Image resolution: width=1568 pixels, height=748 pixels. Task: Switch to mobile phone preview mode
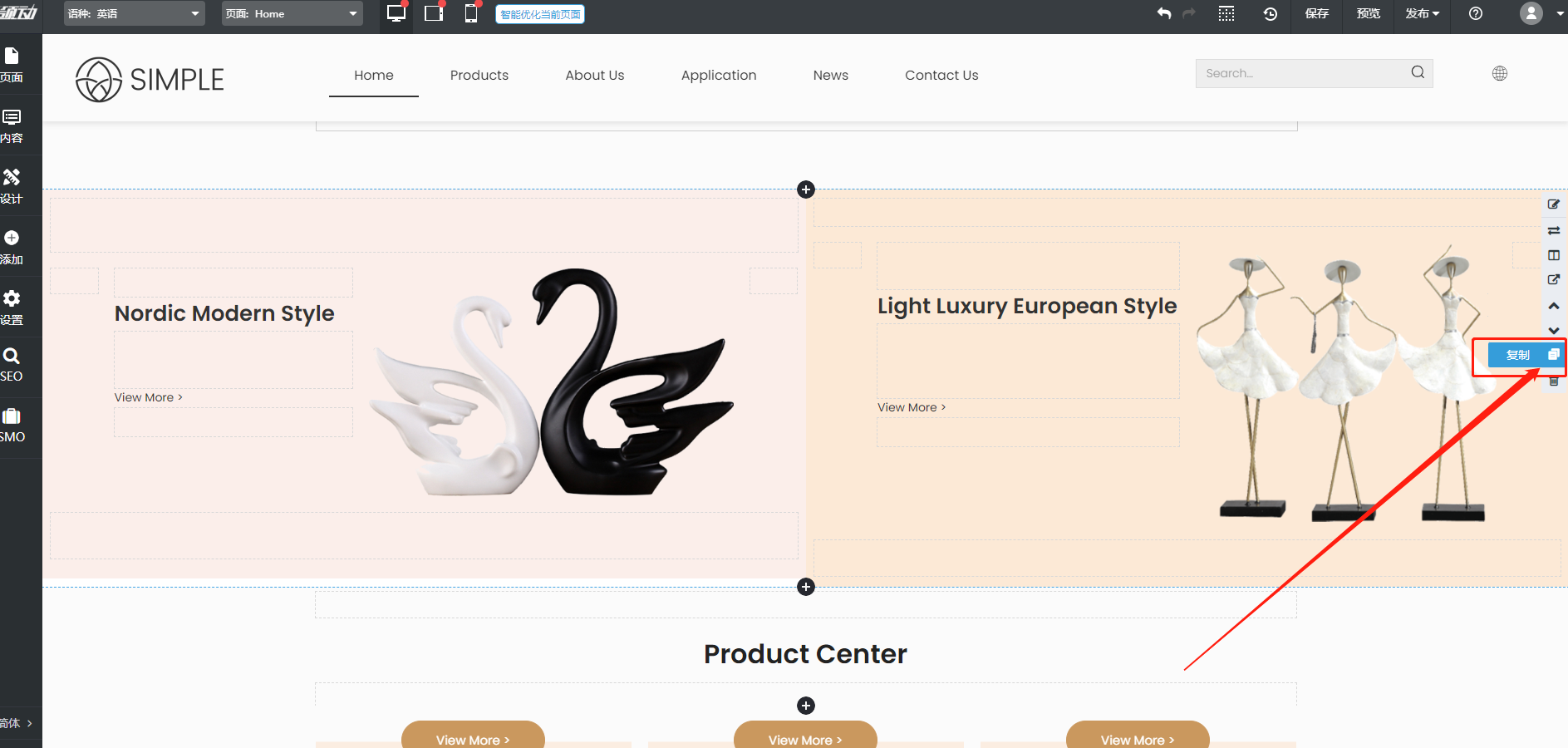click(471, 13)
